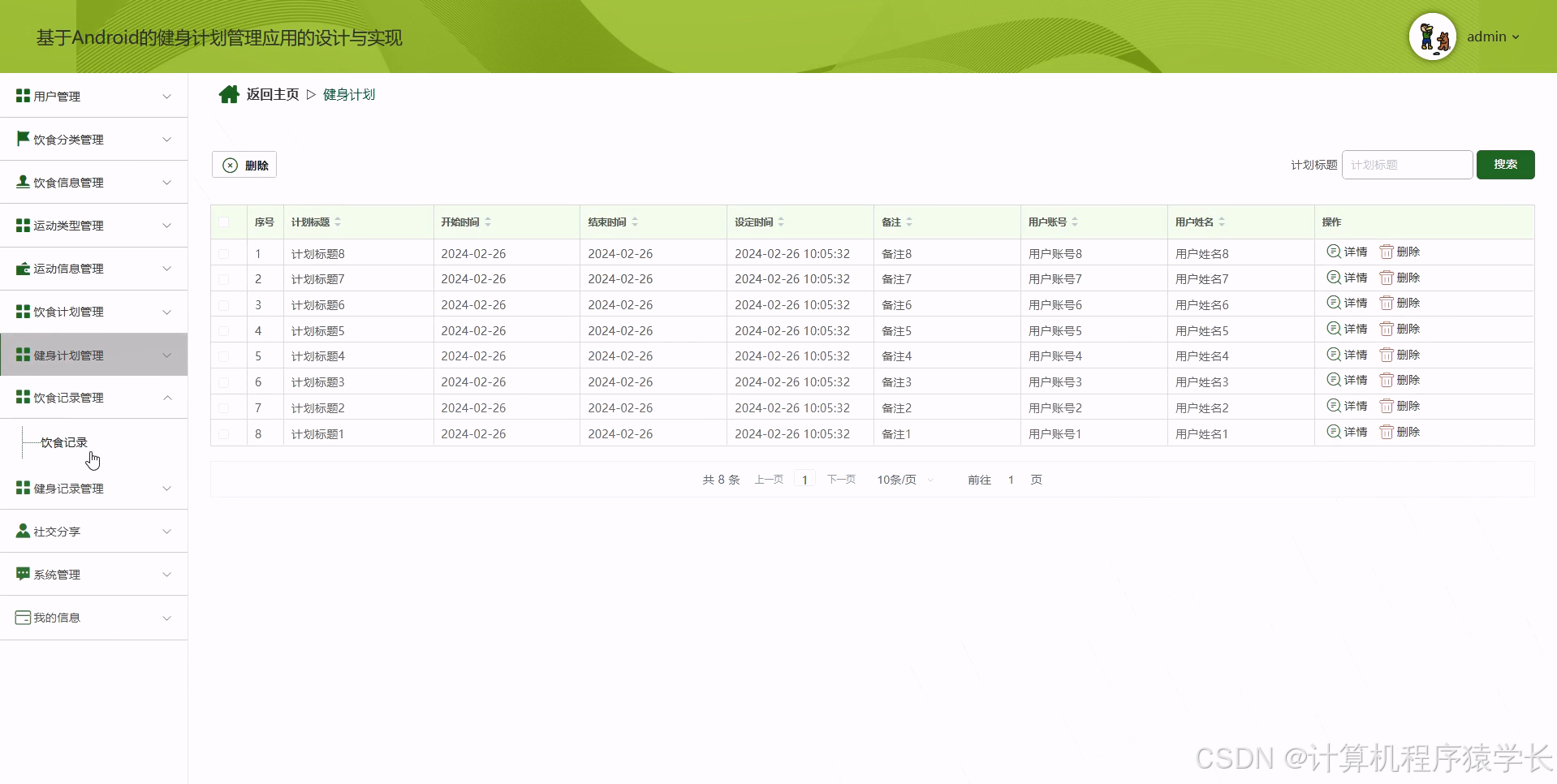
Task: Click the detail icon for 计划标题2
Action: 1333,406
